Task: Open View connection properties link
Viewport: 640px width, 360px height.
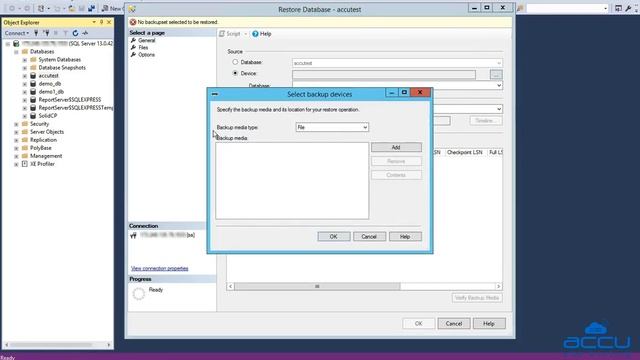Action: [x=160, y=269]
